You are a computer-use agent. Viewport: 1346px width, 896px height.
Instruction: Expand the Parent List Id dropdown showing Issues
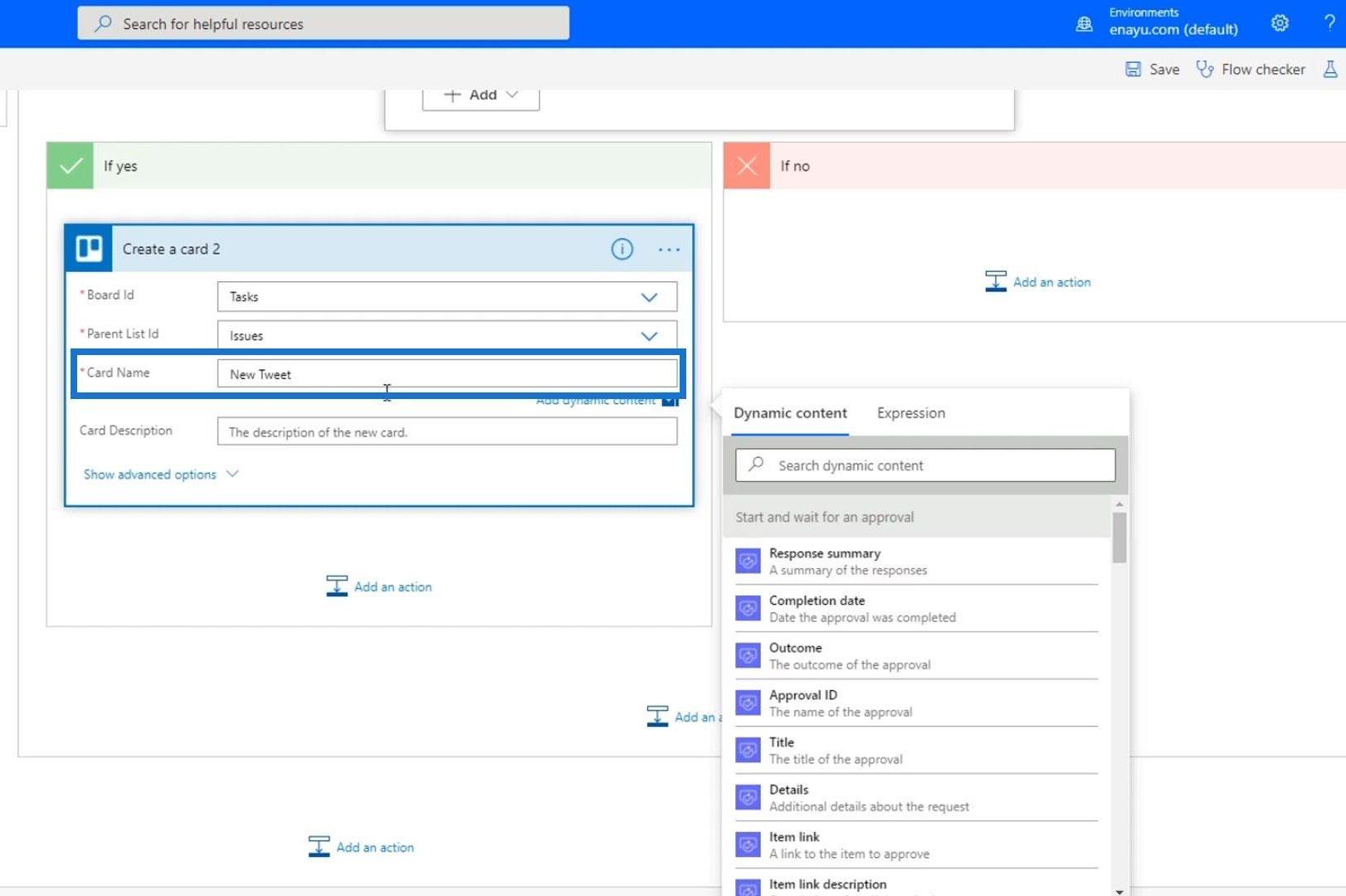[649, 336]
